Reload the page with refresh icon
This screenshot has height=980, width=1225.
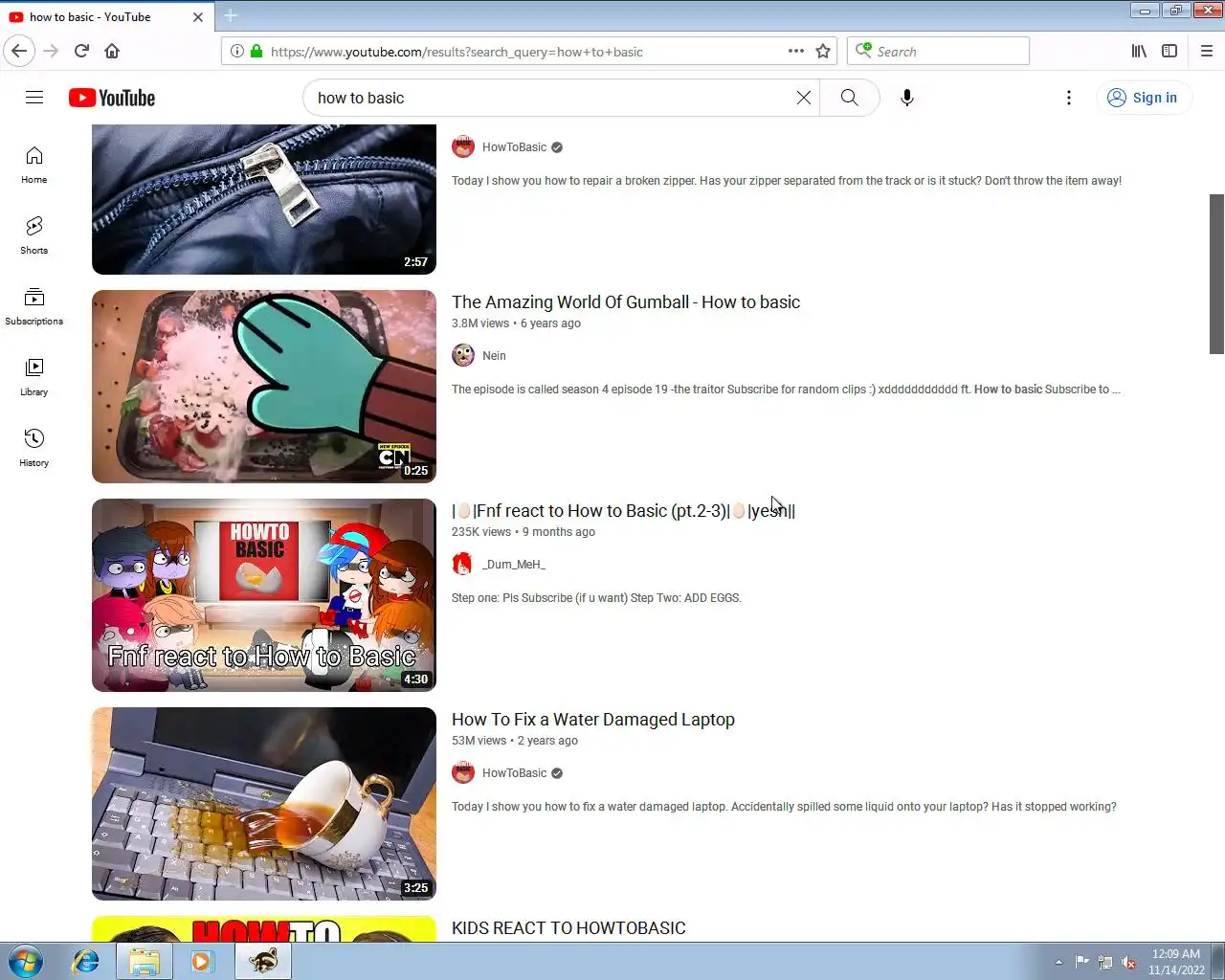(81, 51)
